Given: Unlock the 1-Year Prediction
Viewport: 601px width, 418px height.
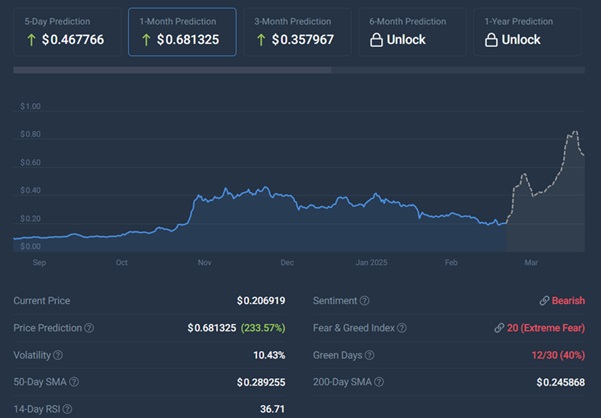Looking at the screenshot, I should tap(527, 32).
